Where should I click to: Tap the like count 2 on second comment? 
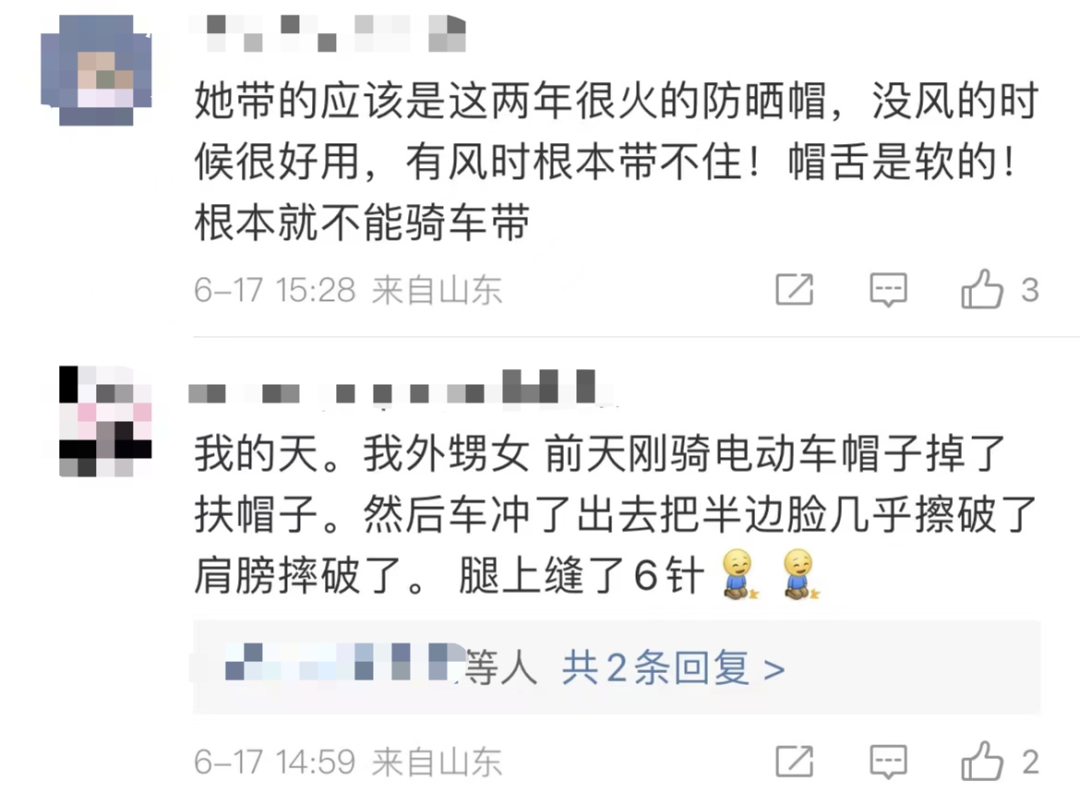point(1030,762)
